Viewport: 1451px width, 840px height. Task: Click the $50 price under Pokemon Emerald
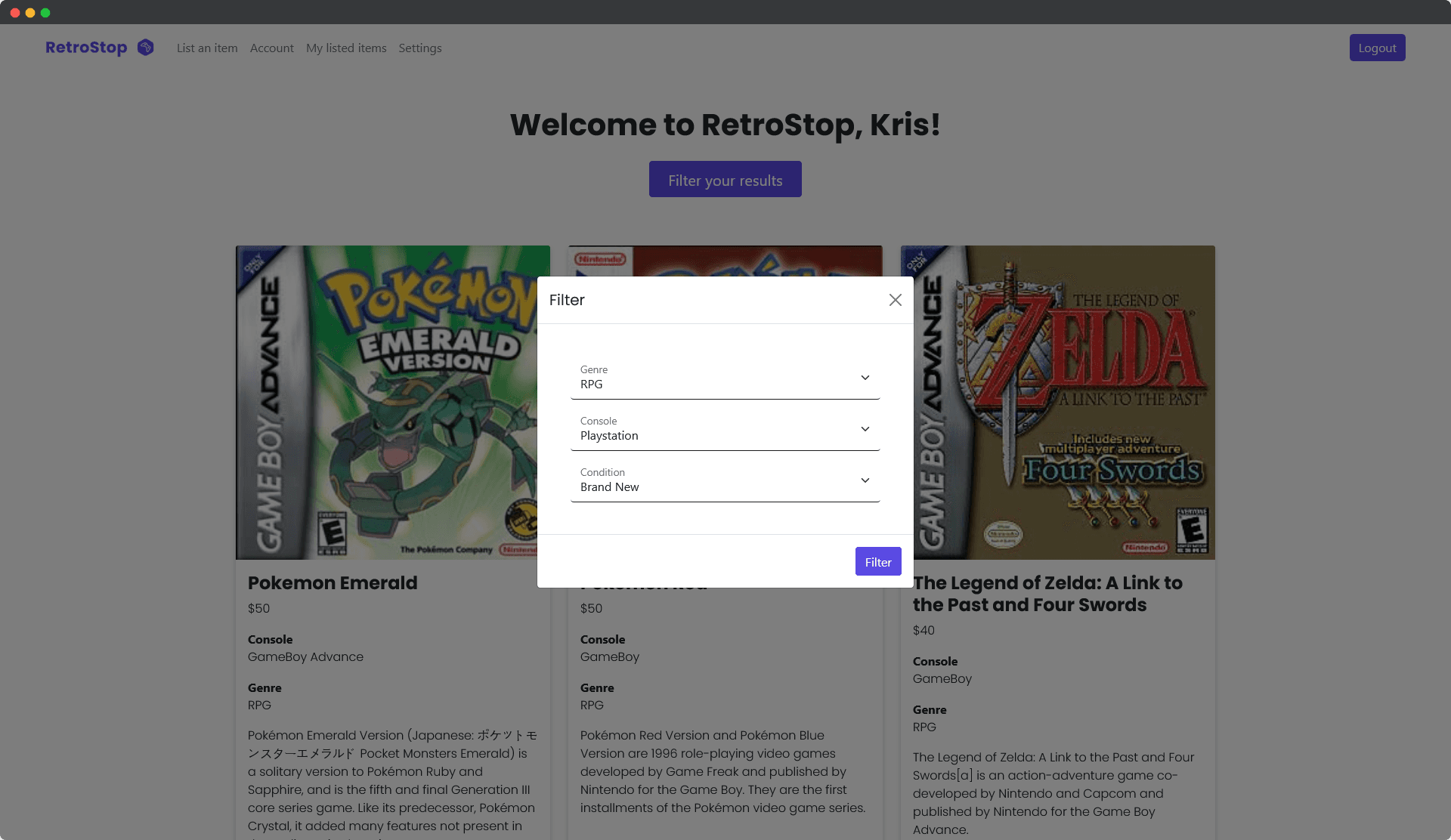coord(258,608)
